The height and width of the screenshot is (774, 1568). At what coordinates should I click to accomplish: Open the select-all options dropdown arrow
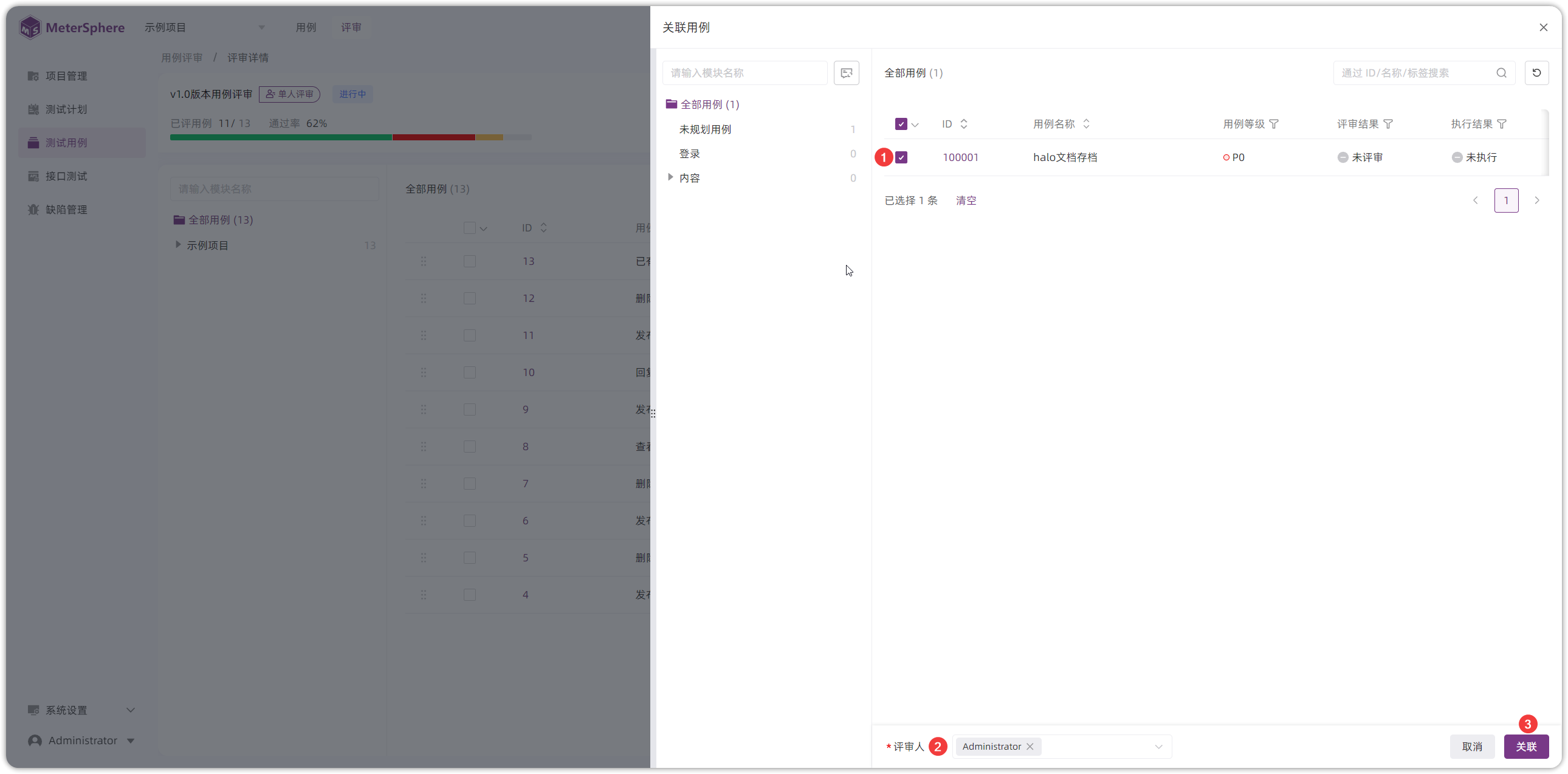pyautogui.click(x=915, y=125)
